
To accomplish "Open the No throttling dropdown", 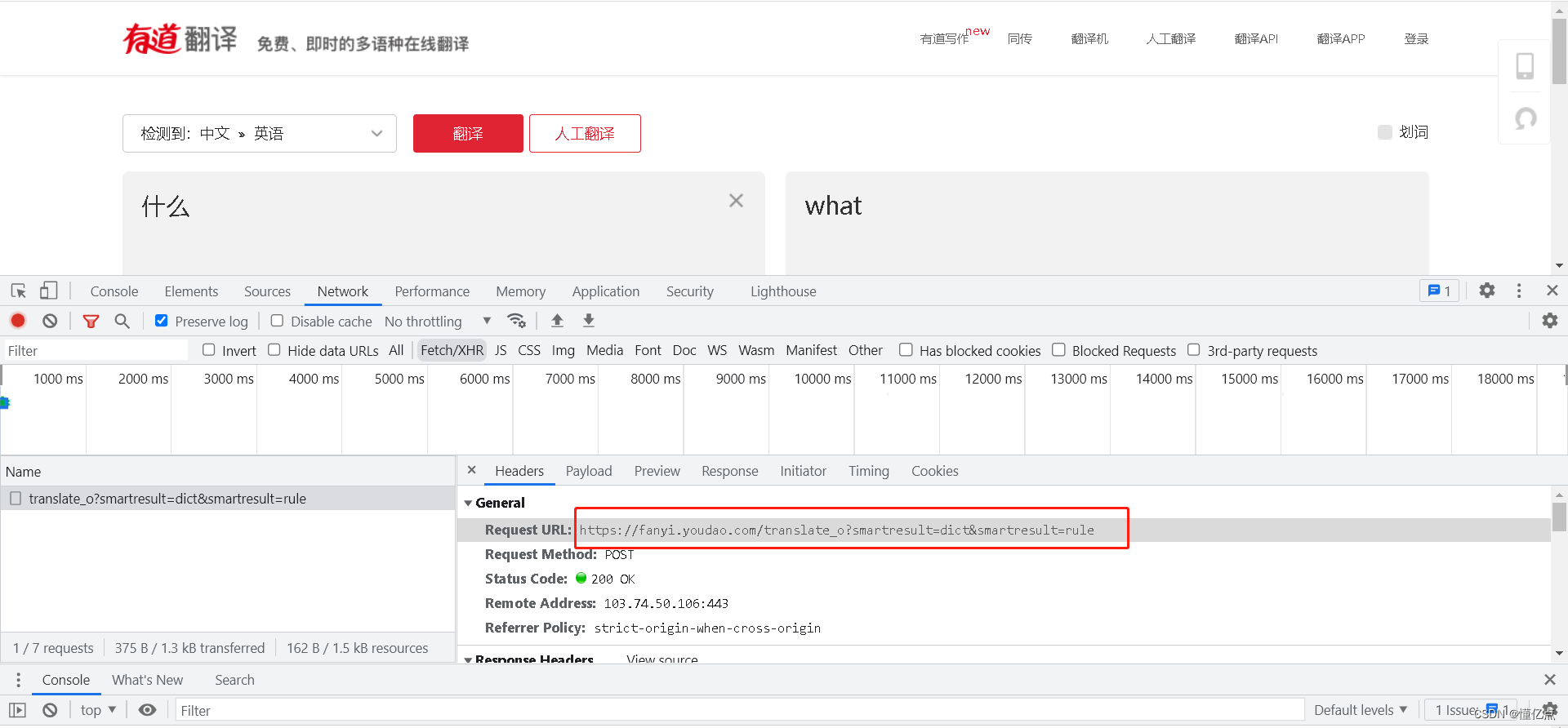I will click(438, 321).
